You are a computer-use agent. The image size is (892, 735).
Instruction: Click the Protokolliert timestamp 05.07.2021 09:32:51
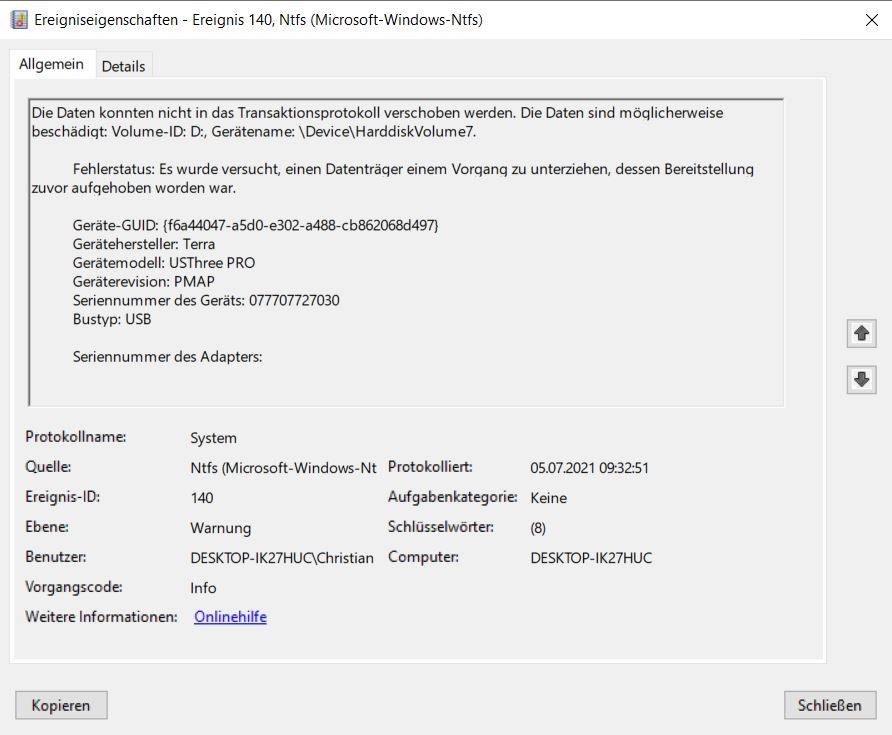click(x=590, y=468)
